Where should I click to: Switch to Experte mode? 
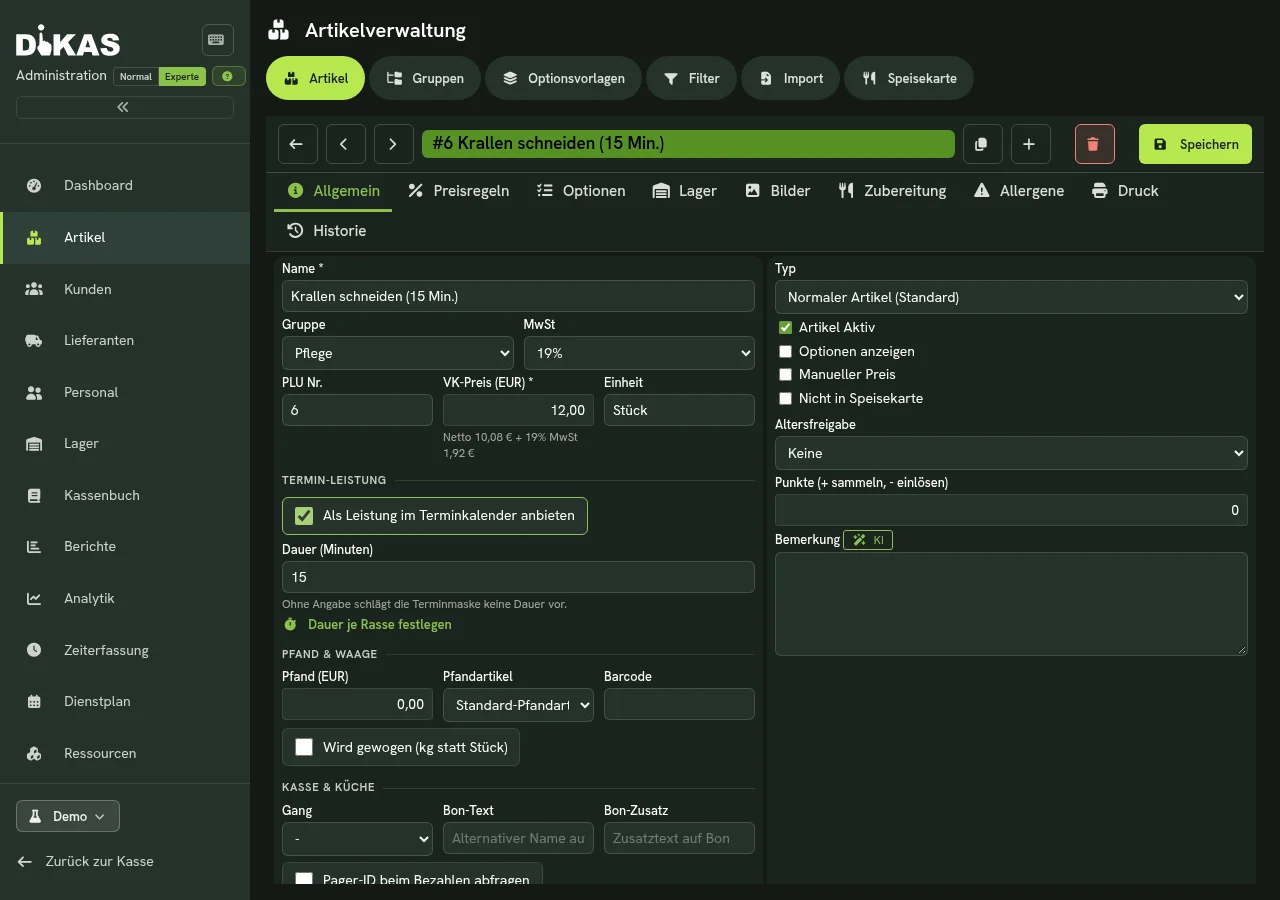182,76
